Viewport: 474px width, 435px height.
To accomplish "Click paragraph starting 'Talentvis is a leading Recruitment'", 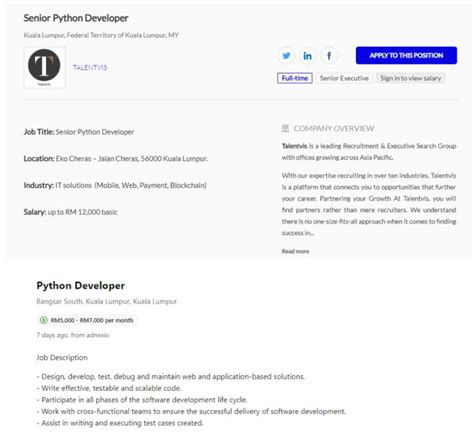I will coord(369,152).
